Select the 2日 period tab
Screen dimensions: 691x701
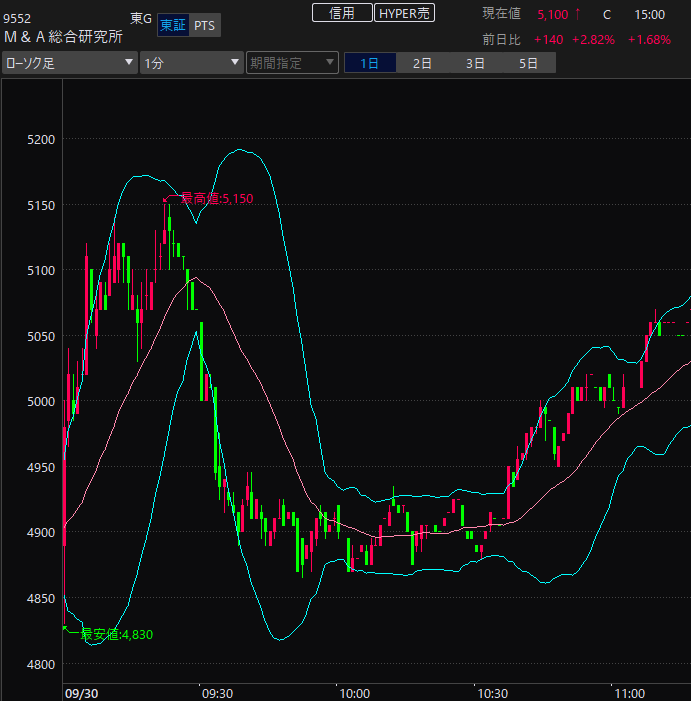(x=422, y=63)
